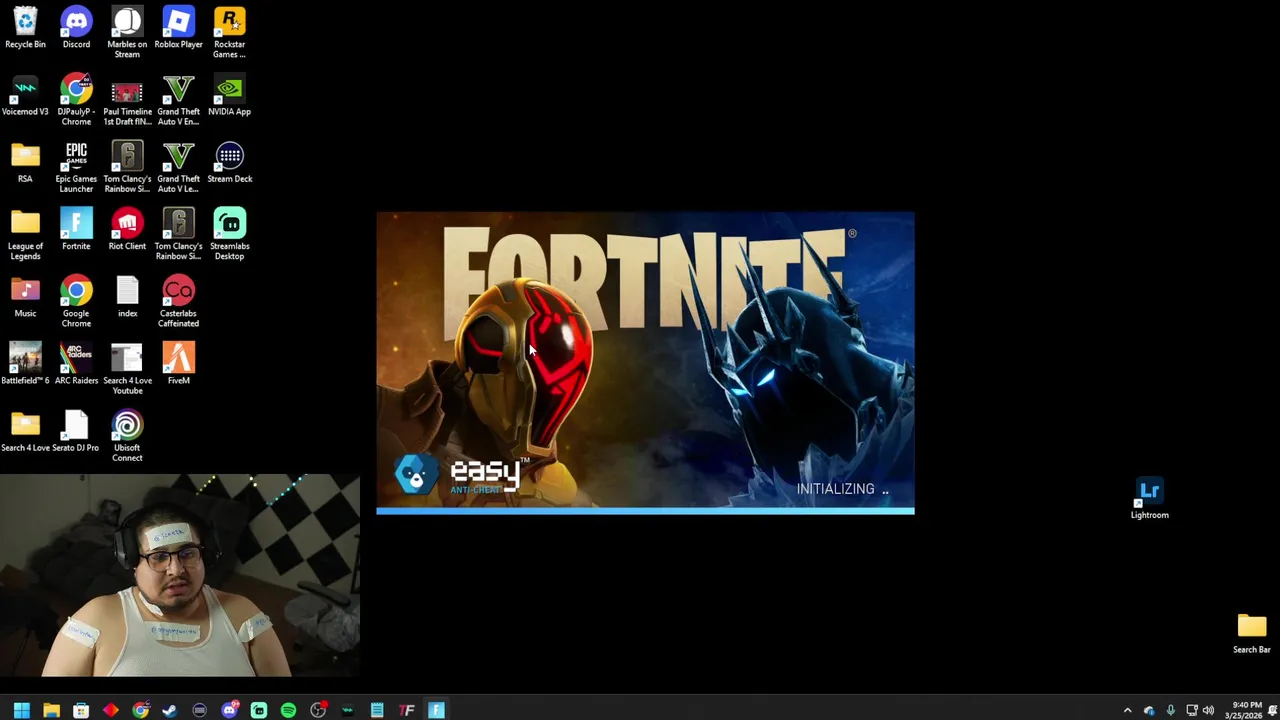Select the ARC Raiders desktop shortcut

[x=76, y=363]
